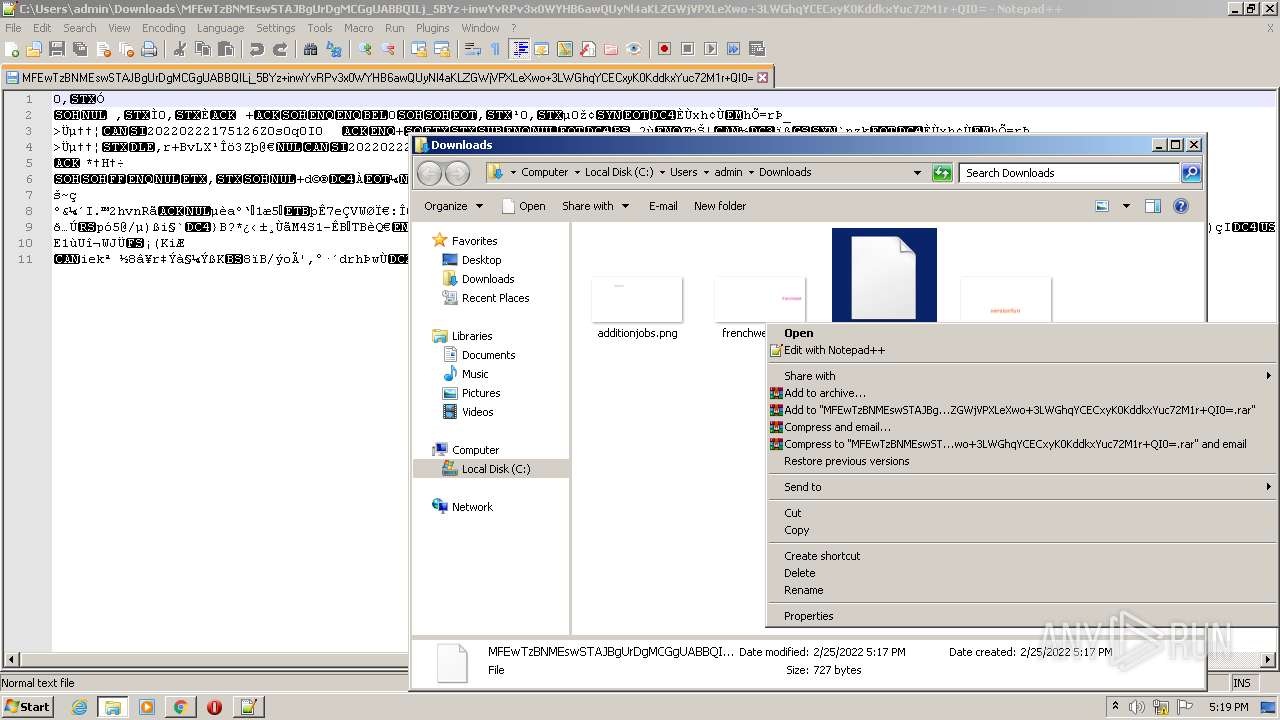The width and height of the screenshot is (1280, 720).
Task: Click the Refresh icon beside address bar
Action: click(942, 173)
